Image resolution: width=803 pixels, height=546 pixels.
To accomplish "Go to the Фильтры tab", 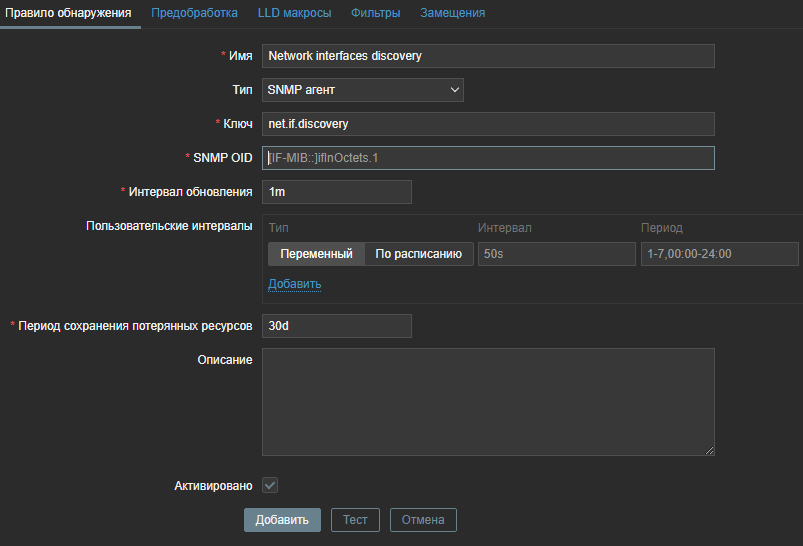I will click(x=375, y=13).
